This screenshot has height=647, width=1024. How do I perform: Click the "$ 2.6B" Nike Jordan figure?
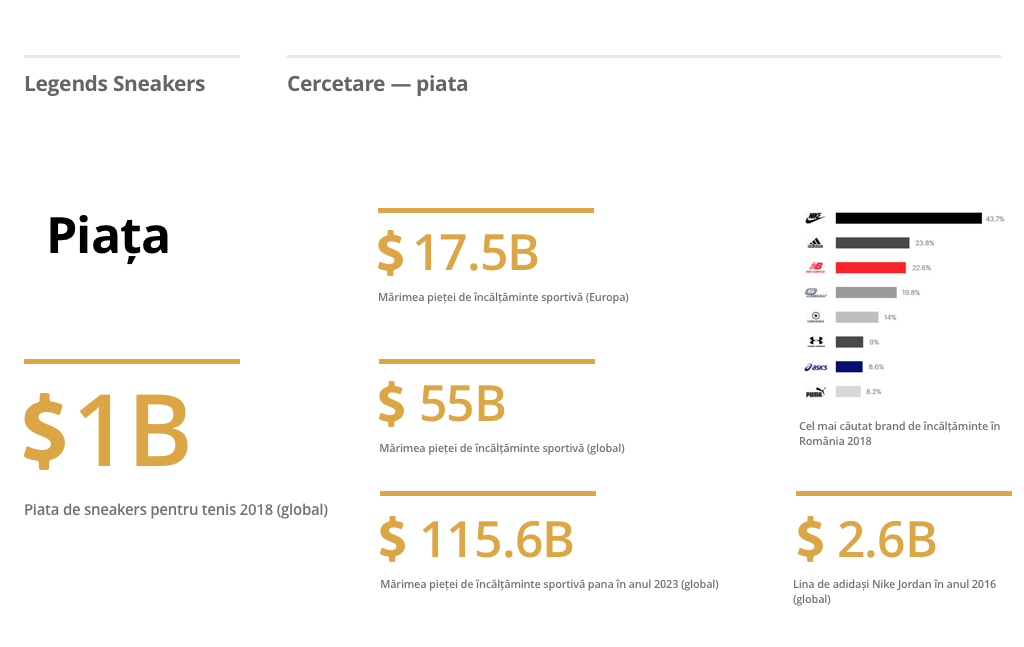coord(866,540)
